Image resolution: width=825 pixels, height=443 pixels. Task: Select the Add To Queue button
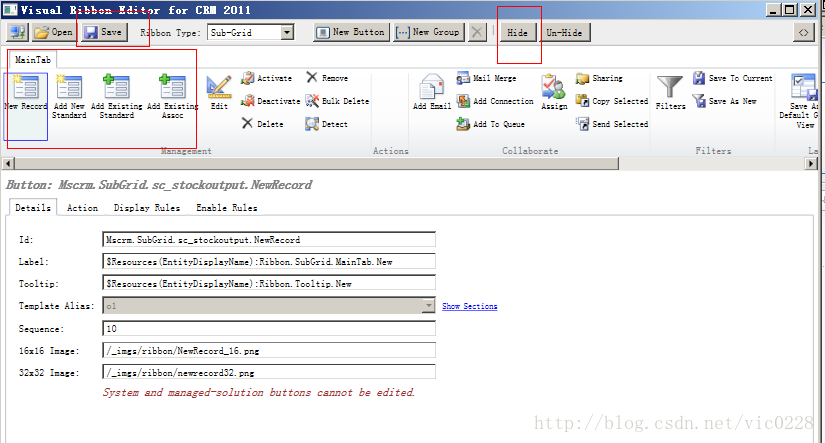pyautogui.click(x=490, y=124)
